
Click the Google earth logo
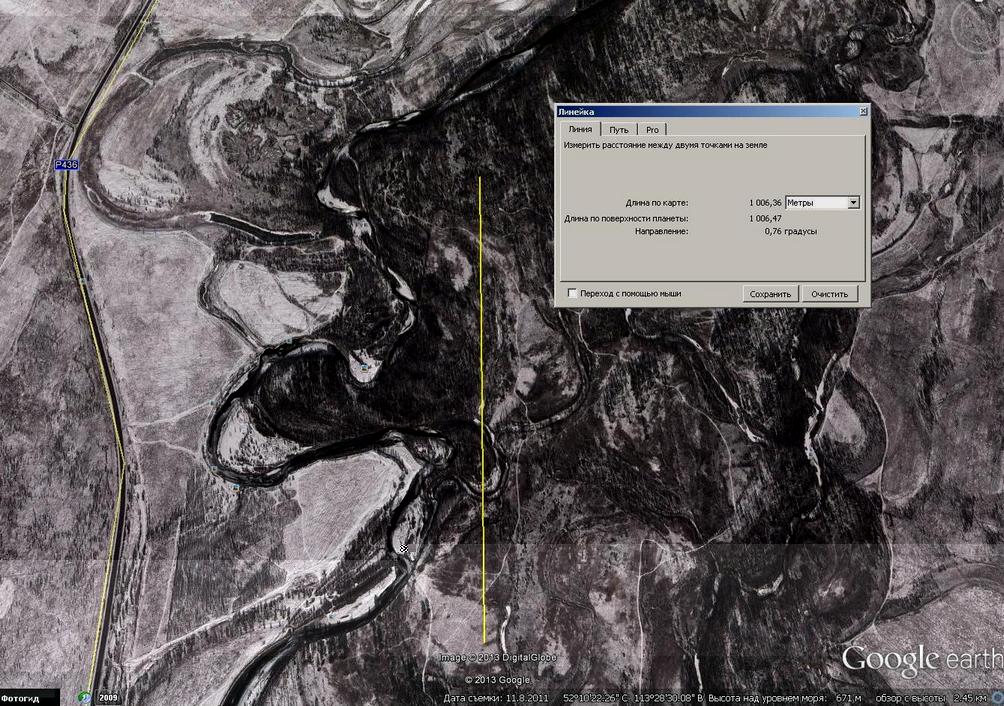point(920,660)
